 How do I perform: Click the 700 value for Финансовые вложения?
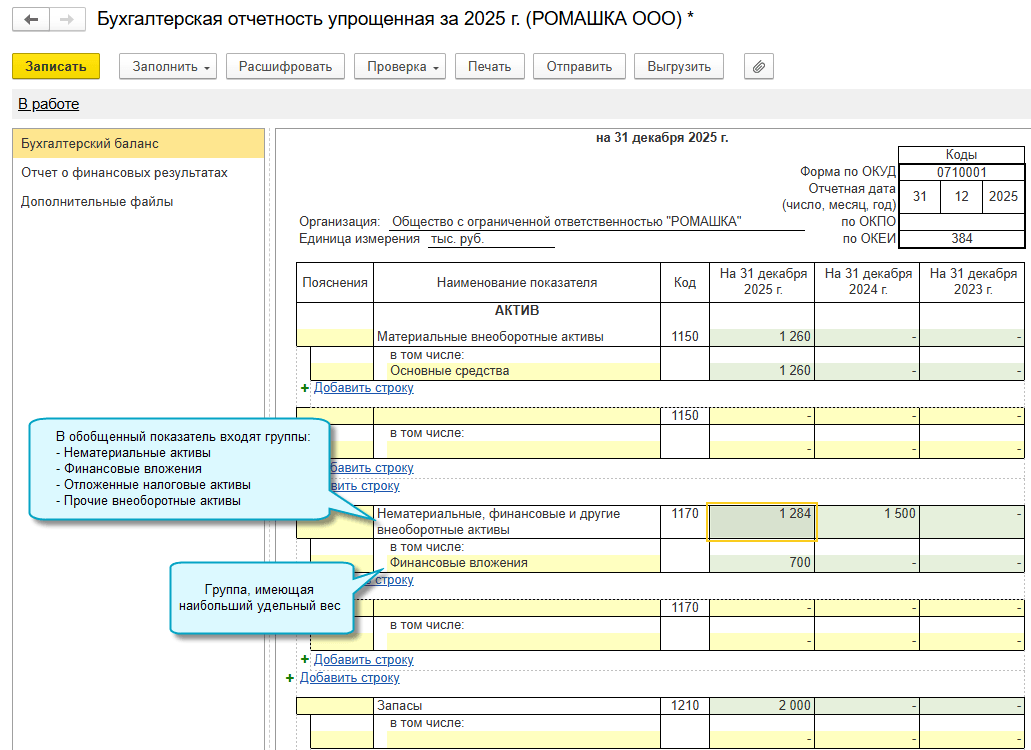pyautogui.click(x=762, y=563)
